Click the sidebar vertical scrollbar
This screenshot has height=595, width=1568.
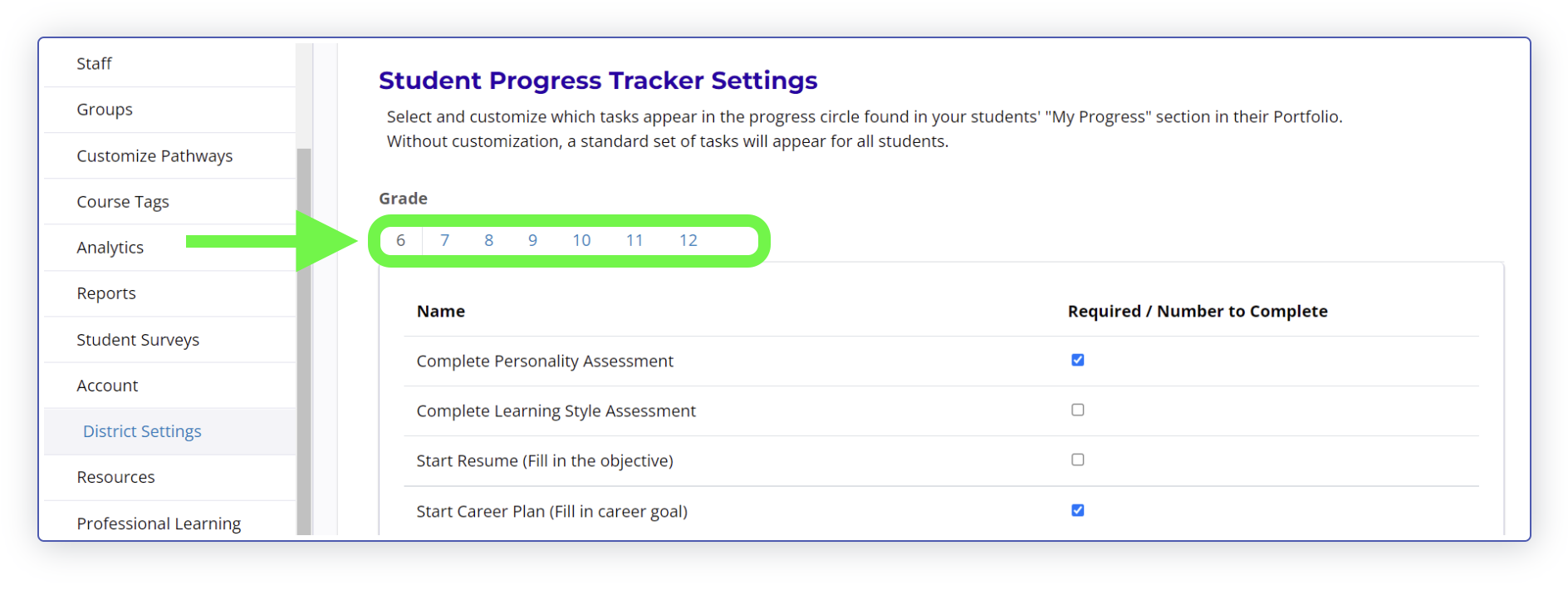click(304, 332)
